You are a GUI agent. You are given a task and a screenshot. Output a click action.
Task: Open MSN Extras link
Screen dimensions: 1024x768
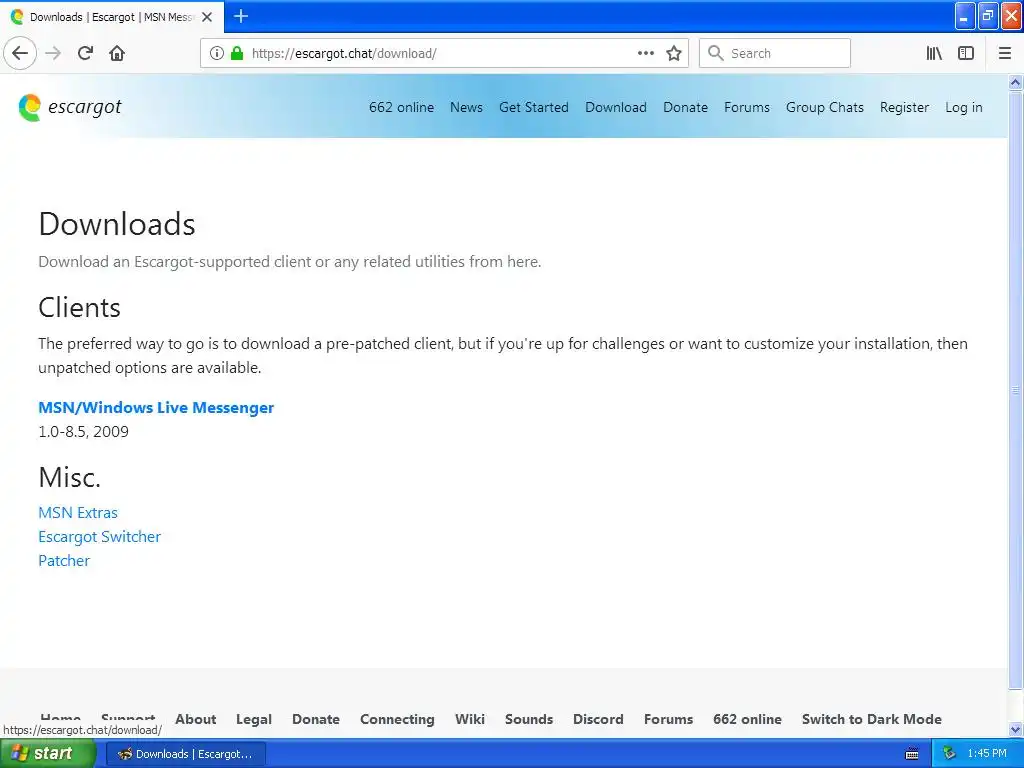78,513
